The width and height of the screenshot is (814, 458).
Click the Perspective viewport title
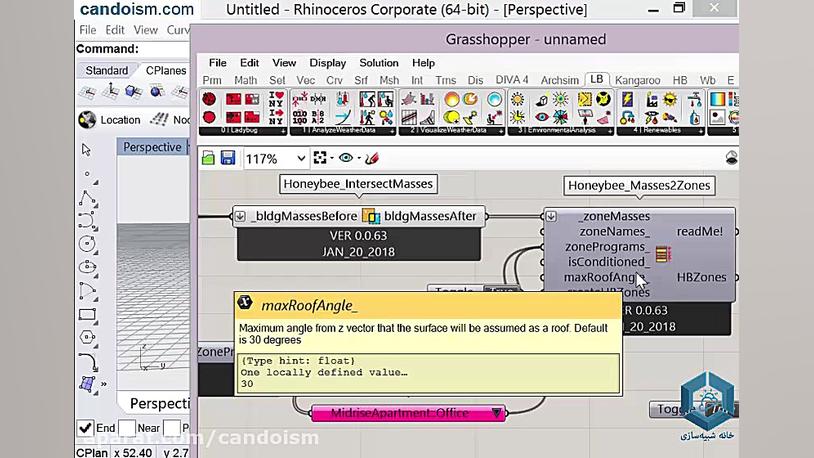[152, 147]
